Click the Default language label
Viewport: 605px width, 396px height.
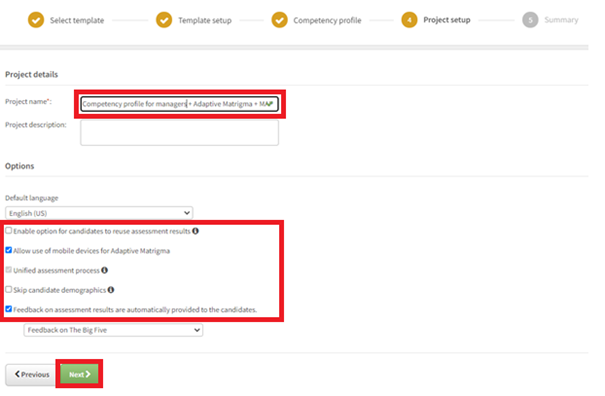[x=32, y=198]
